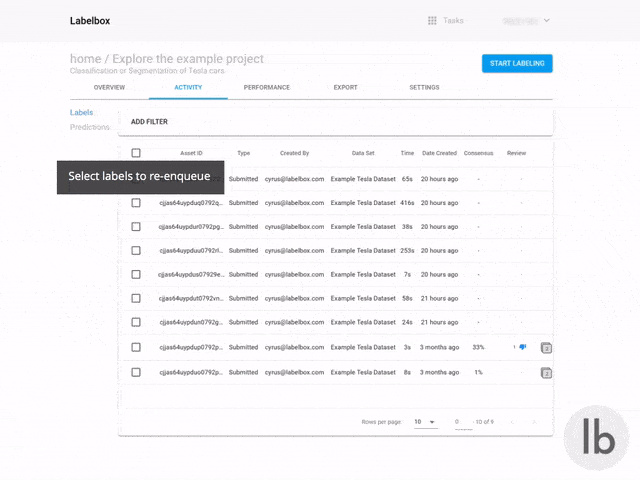Click Explore the example project title
The height and width of the screenshot is (480, 640).
pyautogui.click(x=188, y=59)
